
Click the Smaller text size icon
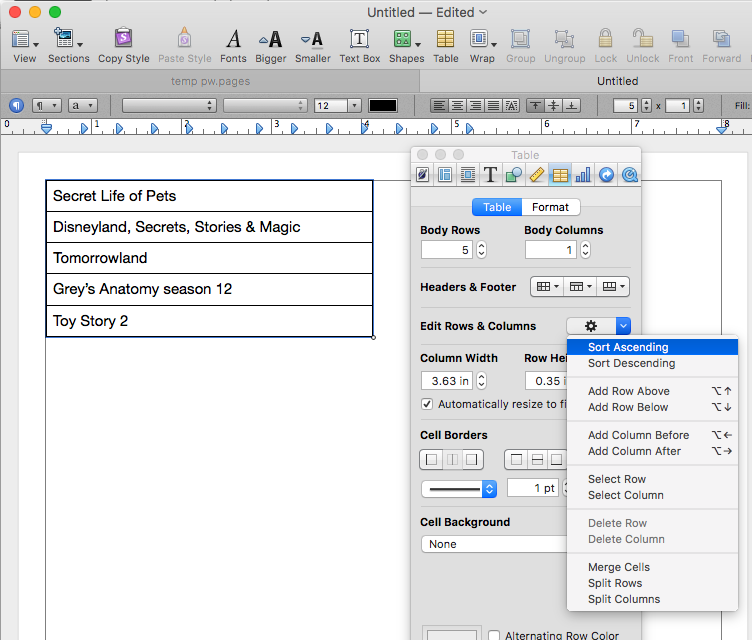[x=313, y=46]
